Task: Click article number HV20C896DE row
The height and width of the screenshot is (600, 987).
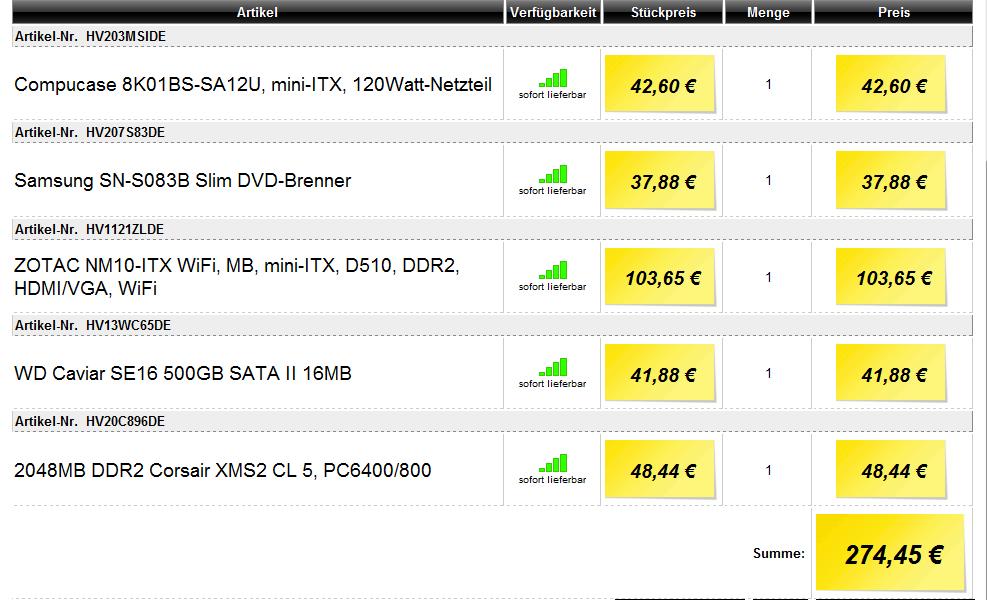Action: pyautogui.click(x=492, y=421)
